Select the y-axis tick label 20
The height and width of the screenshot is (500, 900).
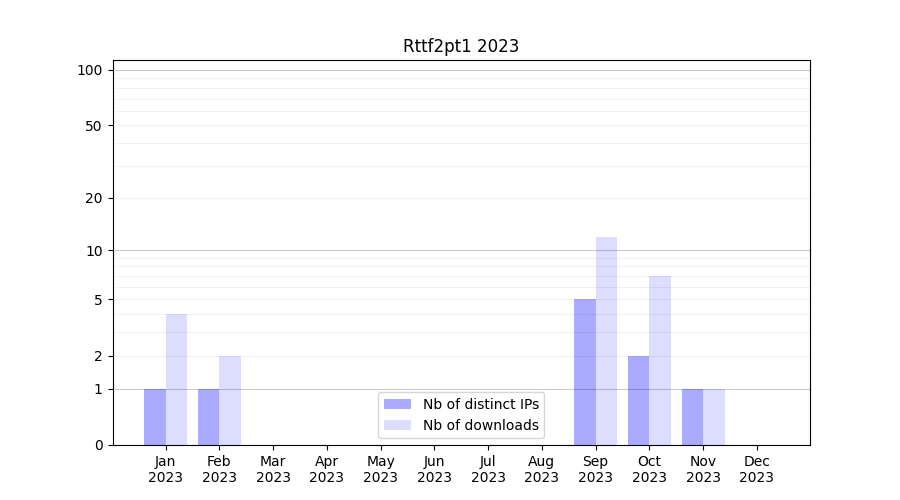click(x=94, y=198)
